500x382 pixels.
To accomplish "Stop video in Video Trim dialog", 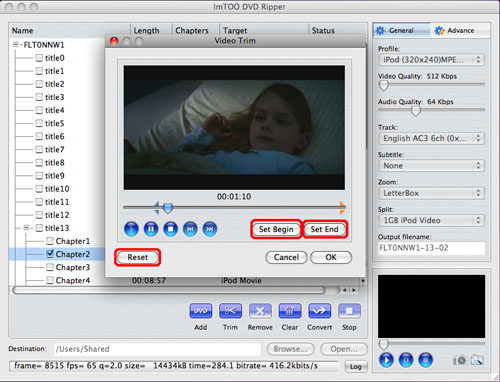I will click(171, 229).
